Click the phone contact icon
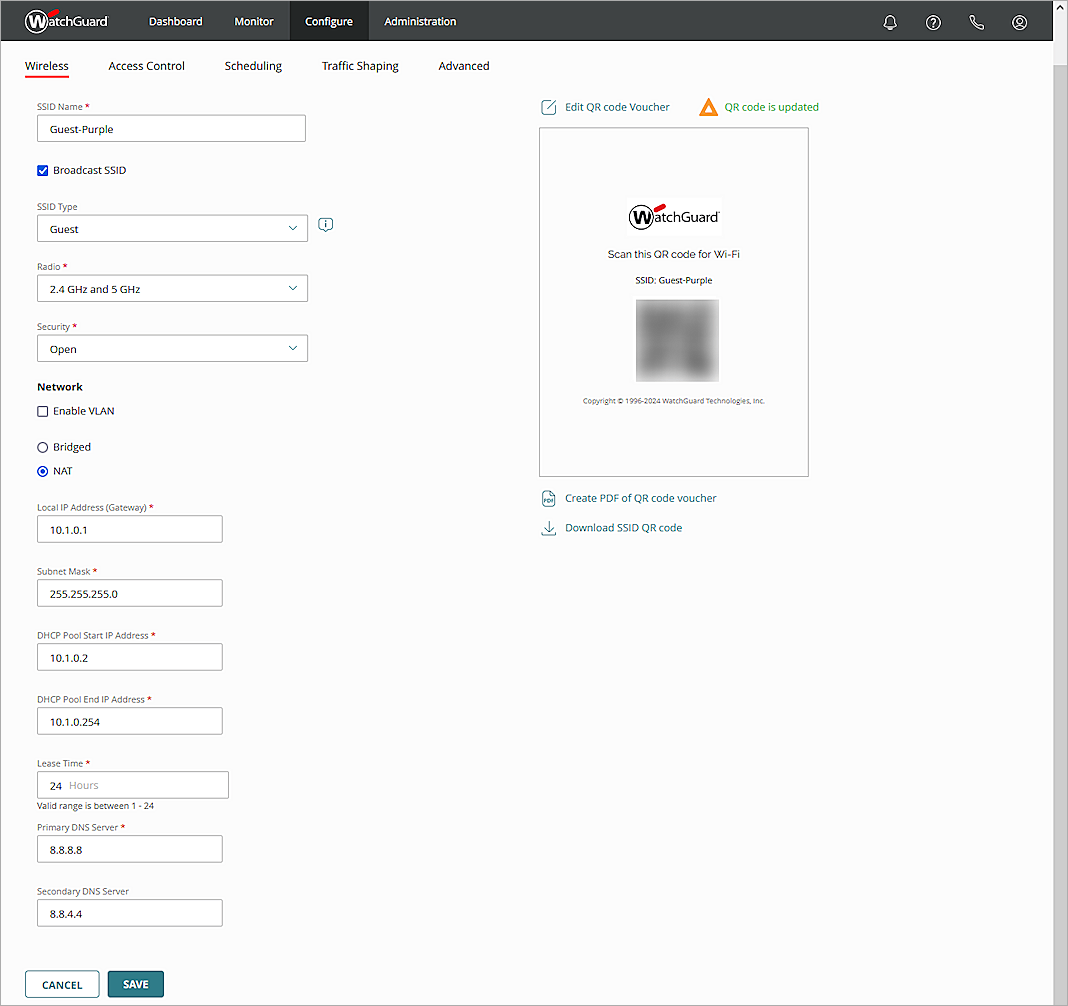Screen dimensions: 1068x1006 coord(976,21)
